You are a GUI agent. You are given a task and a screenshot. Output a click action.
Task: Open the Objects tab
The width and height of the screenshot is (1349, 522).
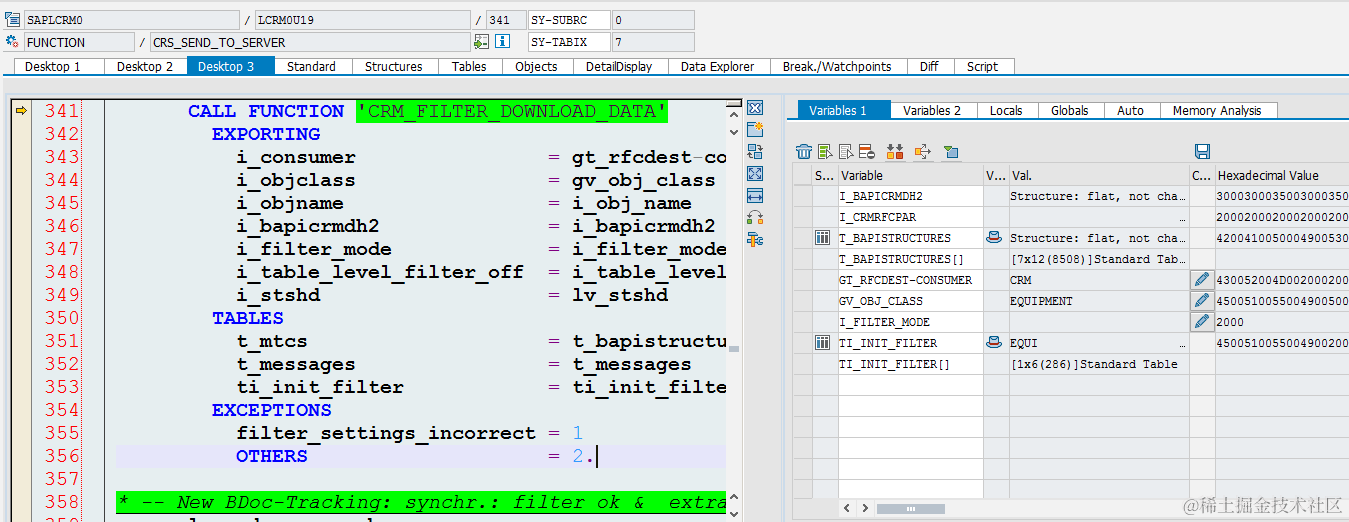click(536, 66)
